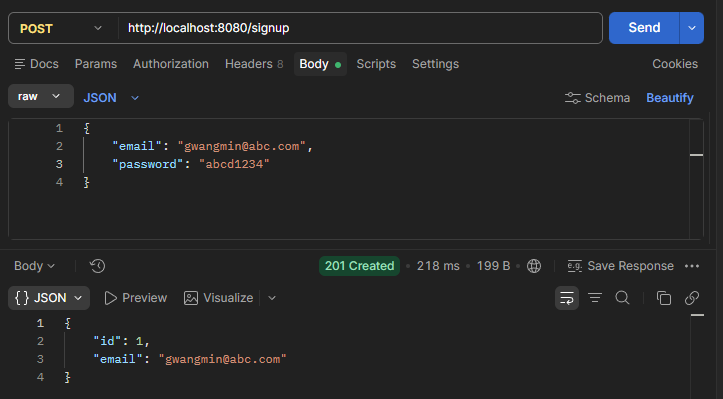Open the network globe icon
Image resolution: width=723 pixels, height=399 pixels.
(x=534, y=266)
